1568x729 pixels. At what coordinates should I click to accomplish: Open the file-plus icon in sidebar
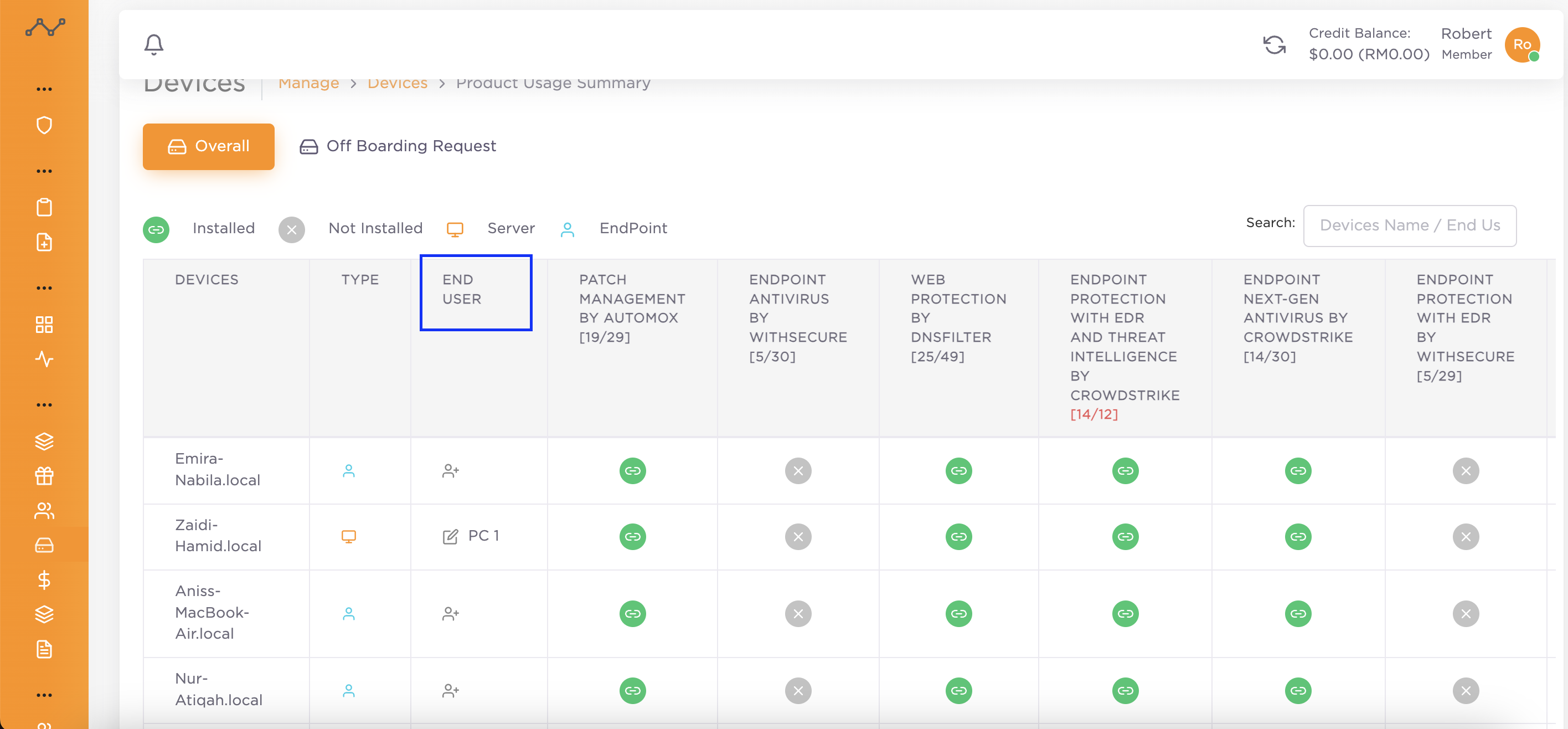pos(44,243)
